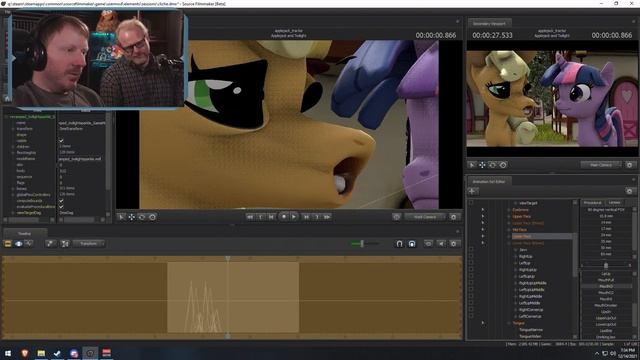The image size is (640, 360).
Task: Select the 24 mm camera preset
Action: point(606,235)
